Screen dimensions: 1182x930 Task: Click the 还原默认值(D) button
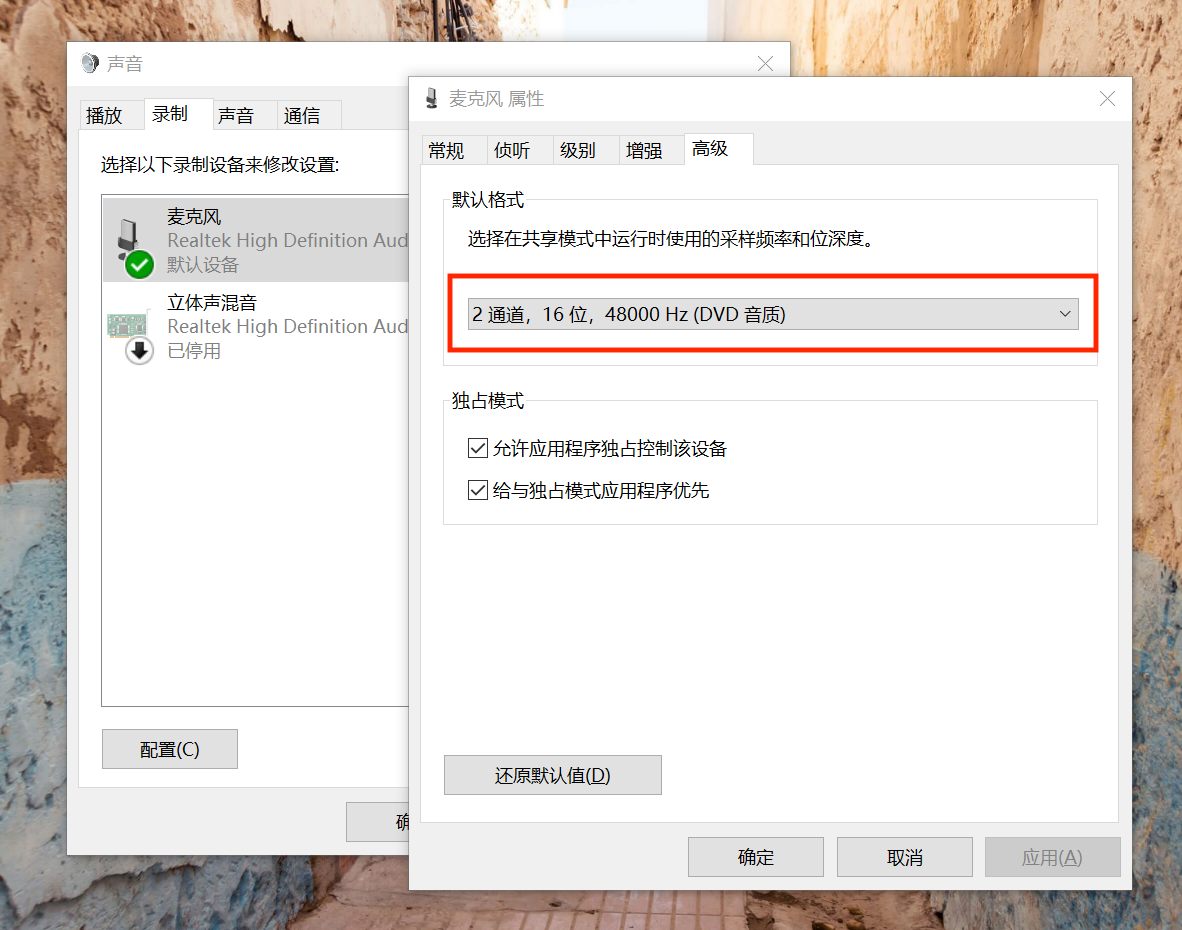click(x=553, y=775)
